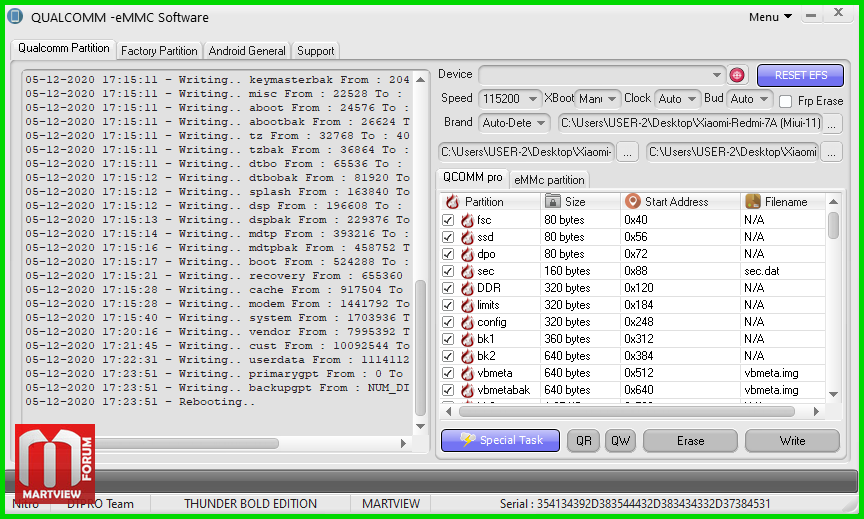Click the QW button
The width and height of the screenshot is (864, 519).
(x=620, y=441)
